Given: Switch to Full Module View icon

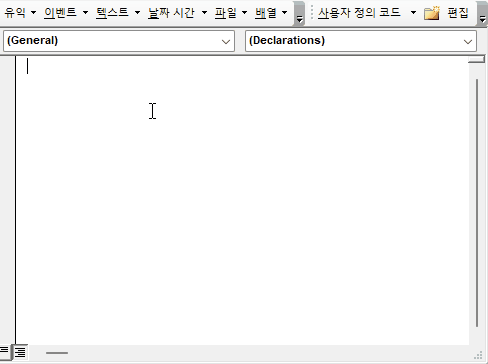Looking at the screenshot, I should (20, 352).
